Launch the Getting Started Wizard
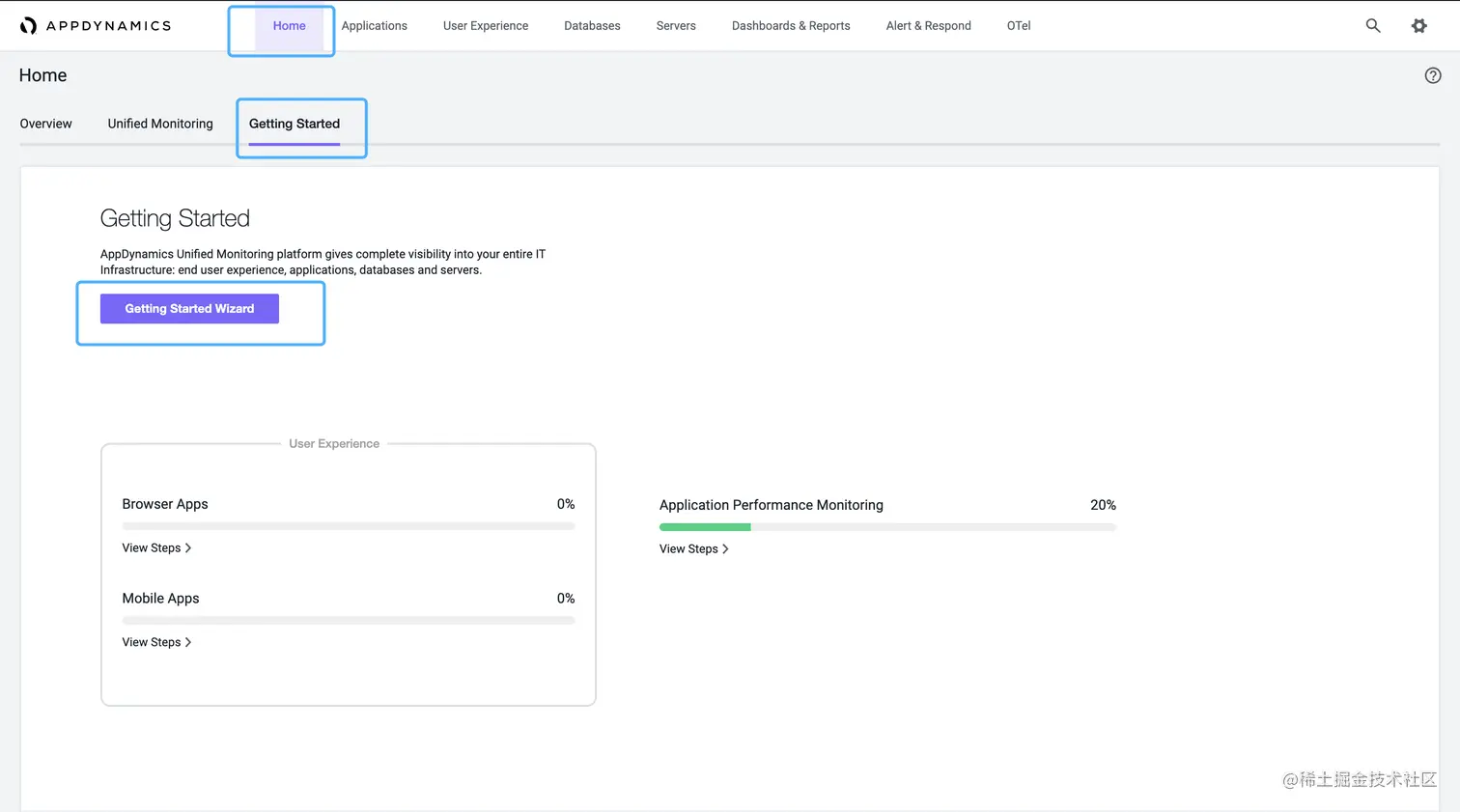The height and width of the screenshot is (812, 1460). (x=189, y=309)
